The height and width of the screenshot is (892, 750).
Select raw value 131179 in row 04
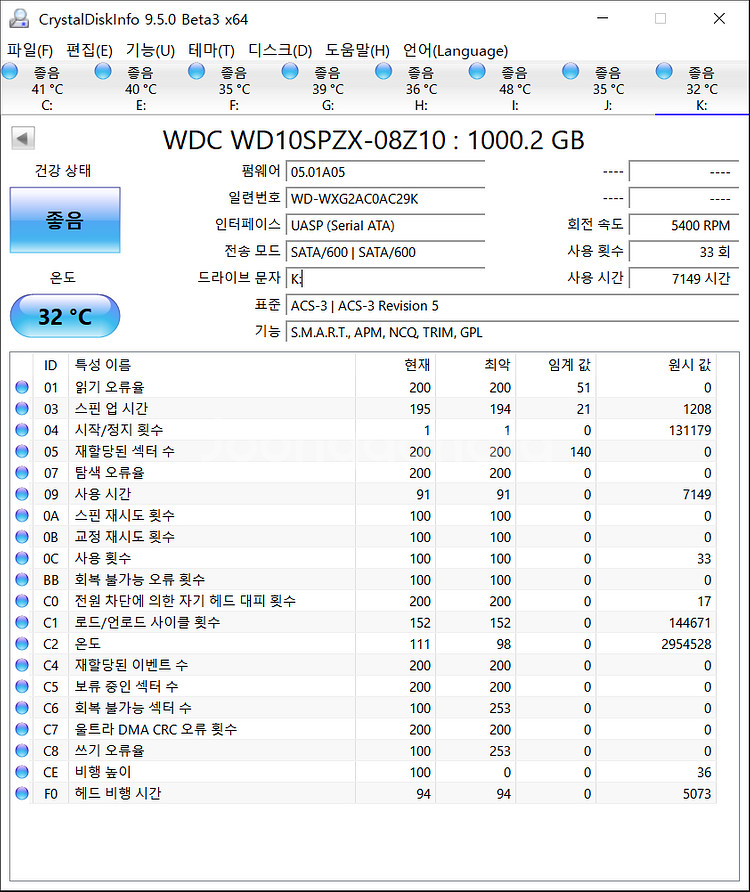click(x=690, y=431)
